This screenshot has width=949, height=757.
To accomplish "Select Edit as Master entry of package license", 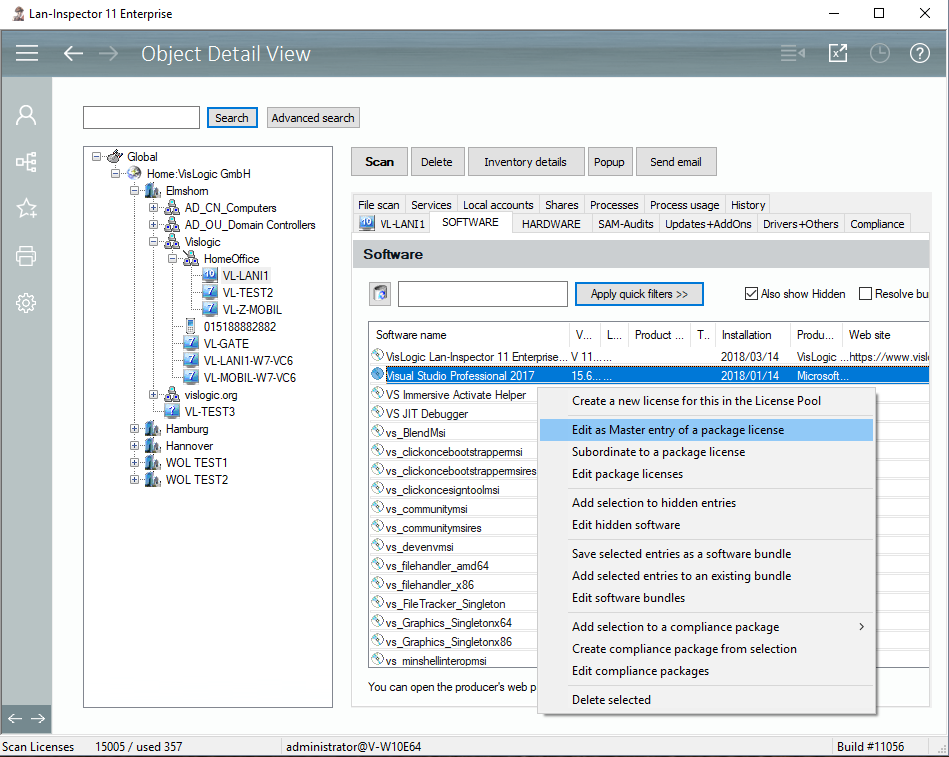I will 677,430.
